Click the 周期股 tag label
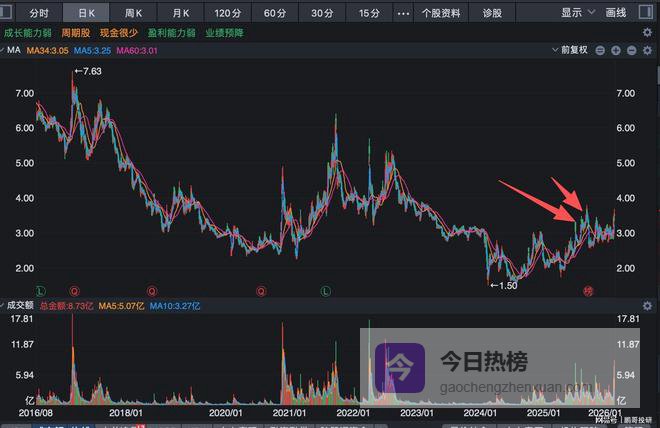 [x=78, y=32]
